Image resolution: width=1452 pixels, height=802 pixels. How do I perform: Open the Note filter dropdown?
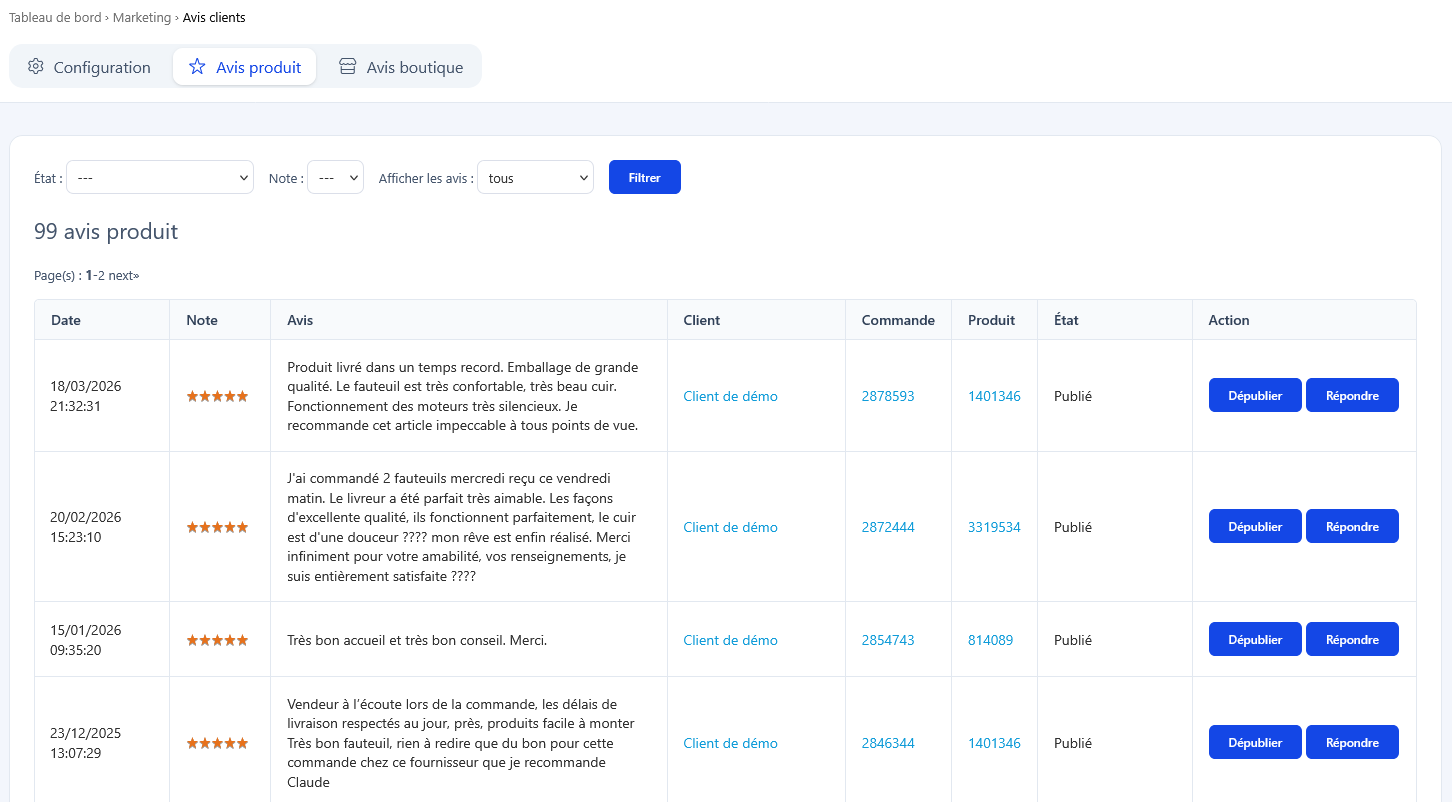(335, 178)
